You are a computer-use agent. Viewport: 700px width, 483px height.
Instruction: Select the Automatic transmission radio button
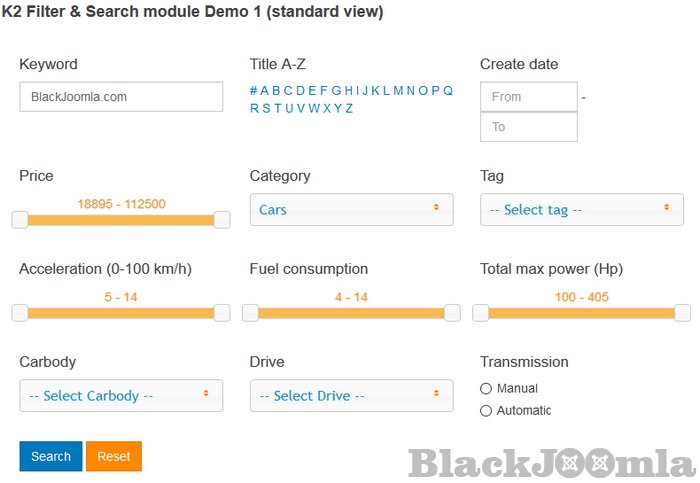coord(487,411)
